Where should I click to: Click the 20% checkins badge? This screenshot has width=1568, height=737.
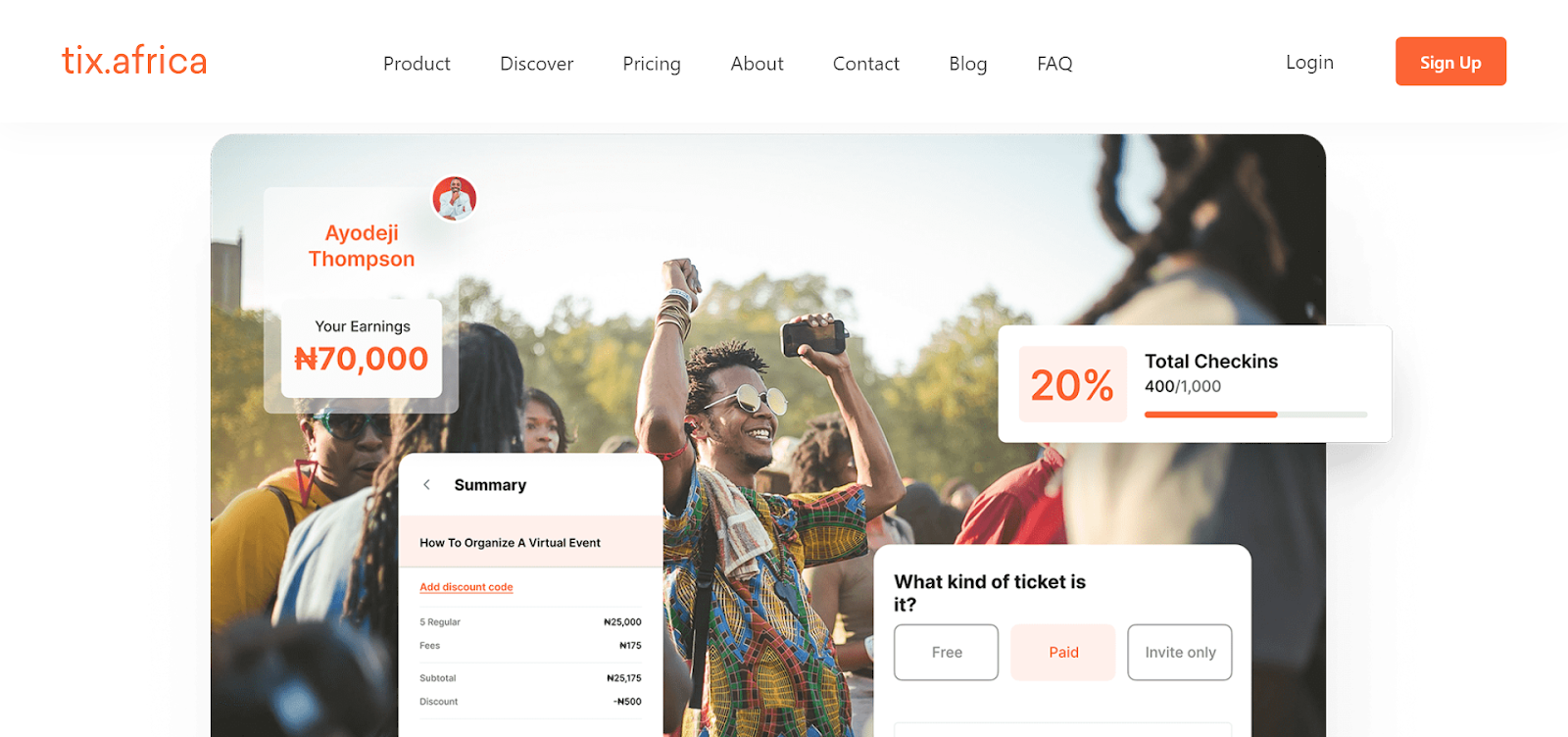[x=1072, y=384]
